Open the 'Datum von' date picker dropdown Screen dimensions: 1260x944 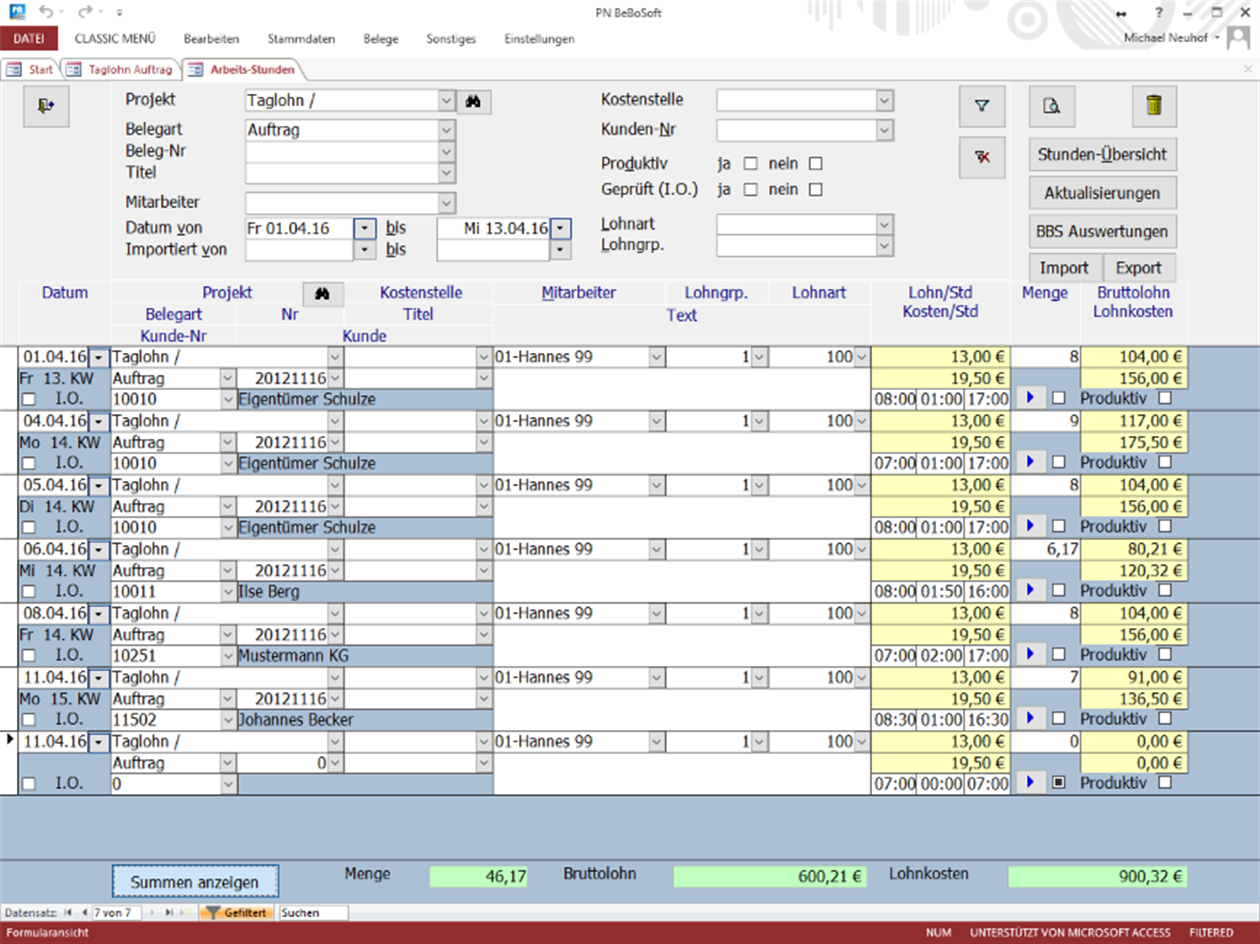coord(365,228)
